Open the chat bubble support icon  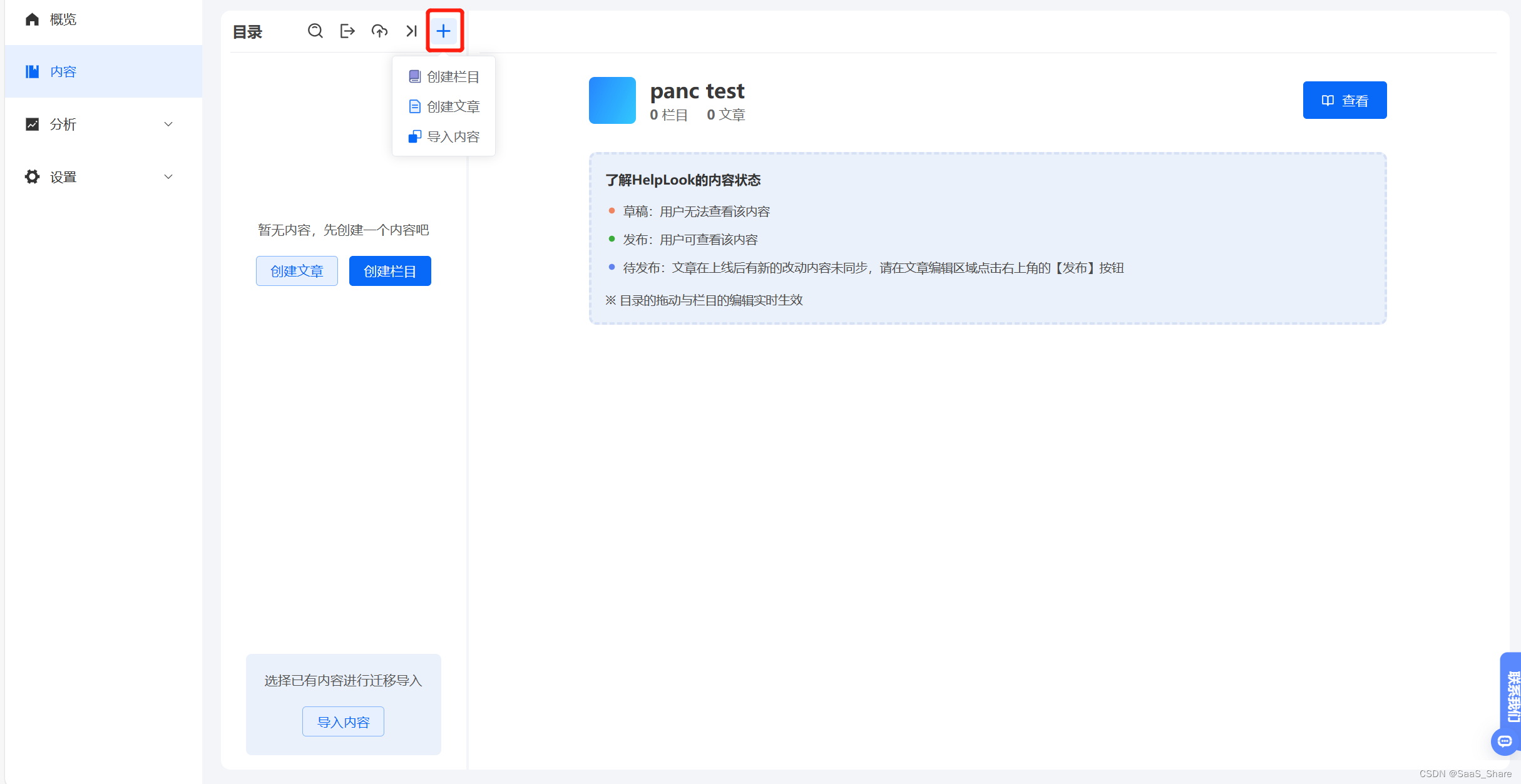(1505, 741)
